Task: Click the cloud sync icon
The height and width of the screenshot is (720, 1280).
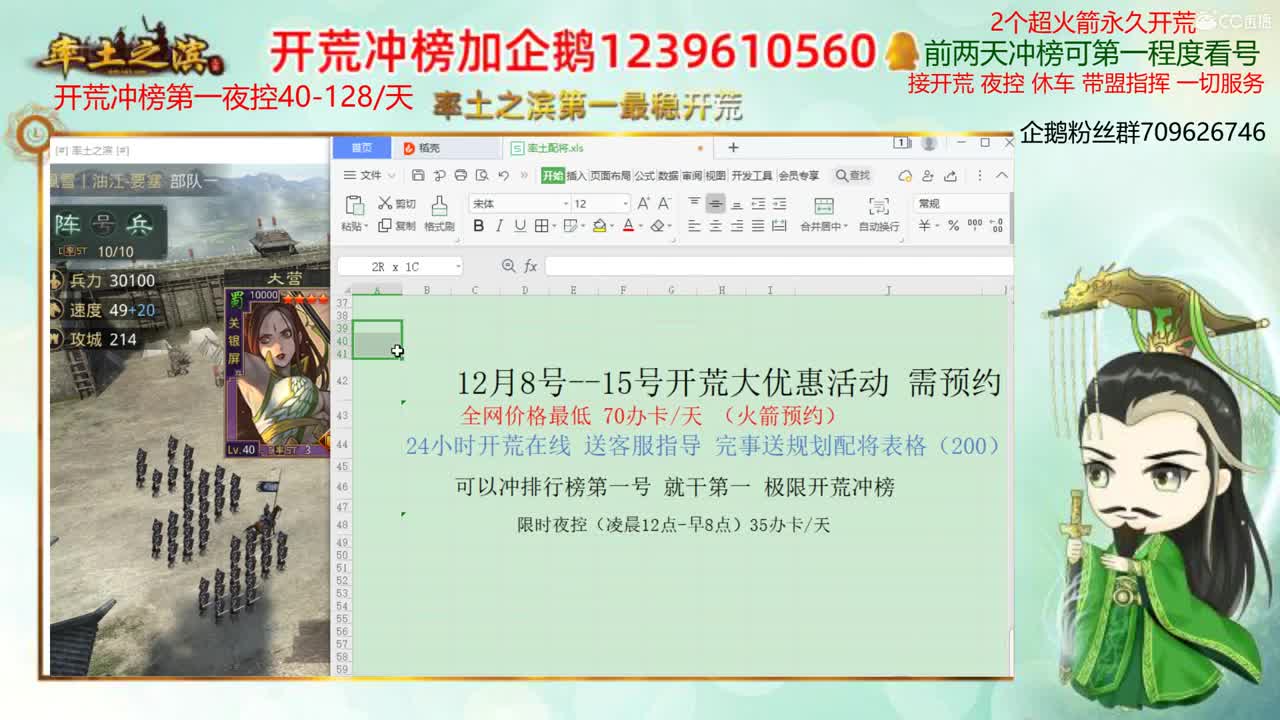Action: pyautogui.click(x=905, y=176)
